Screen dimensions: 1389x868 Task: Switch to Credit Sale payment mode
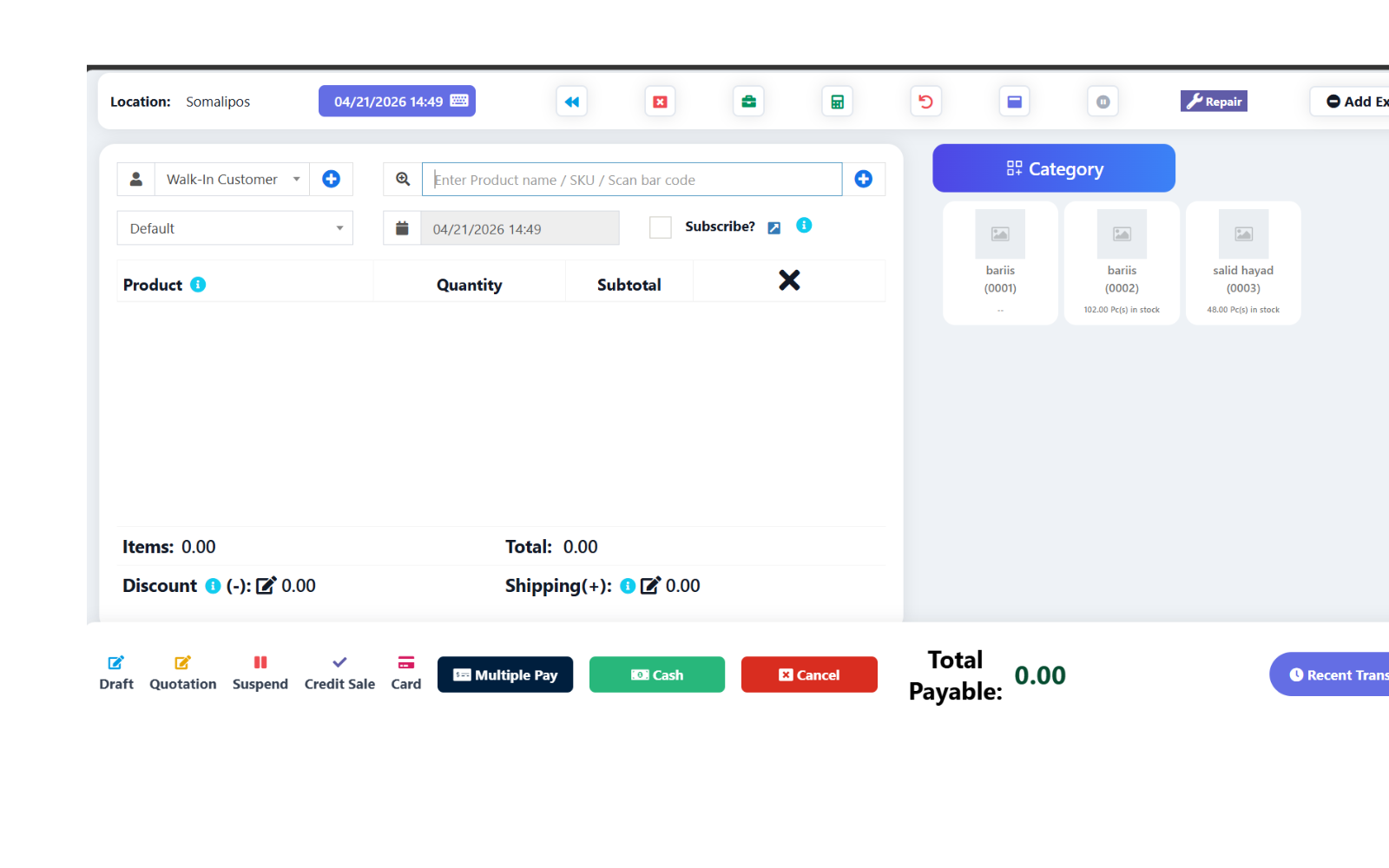tap(339, 673)
